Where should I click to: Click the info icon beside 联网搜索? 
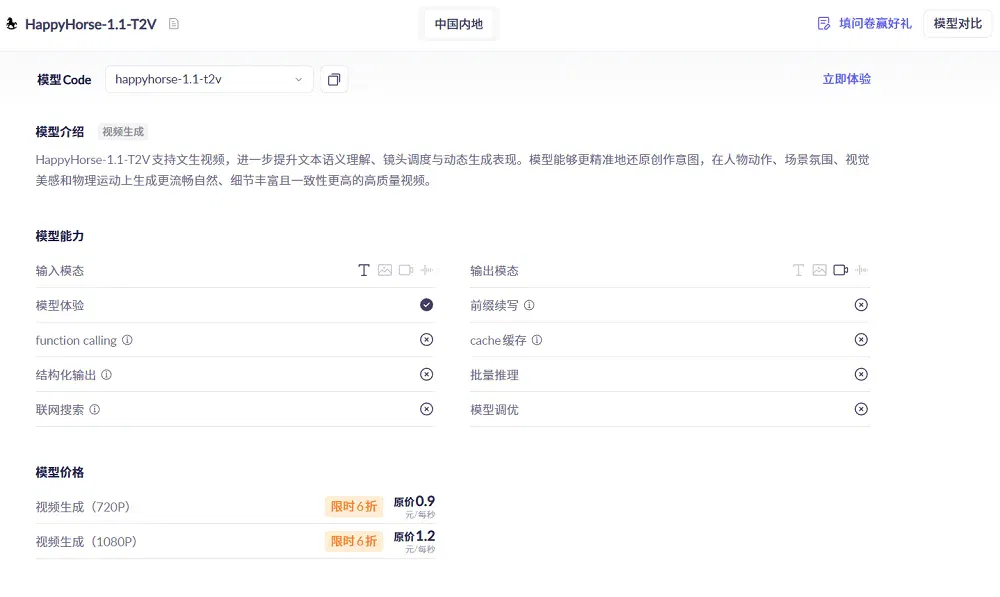[94, 409]
